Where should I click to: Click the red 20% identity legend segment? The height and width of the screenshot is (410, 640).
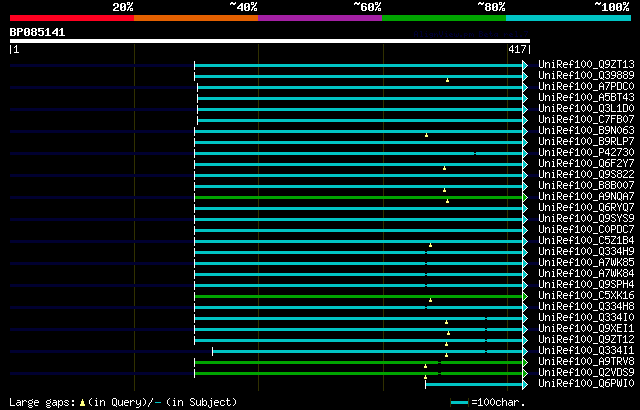tap(72, 18)
